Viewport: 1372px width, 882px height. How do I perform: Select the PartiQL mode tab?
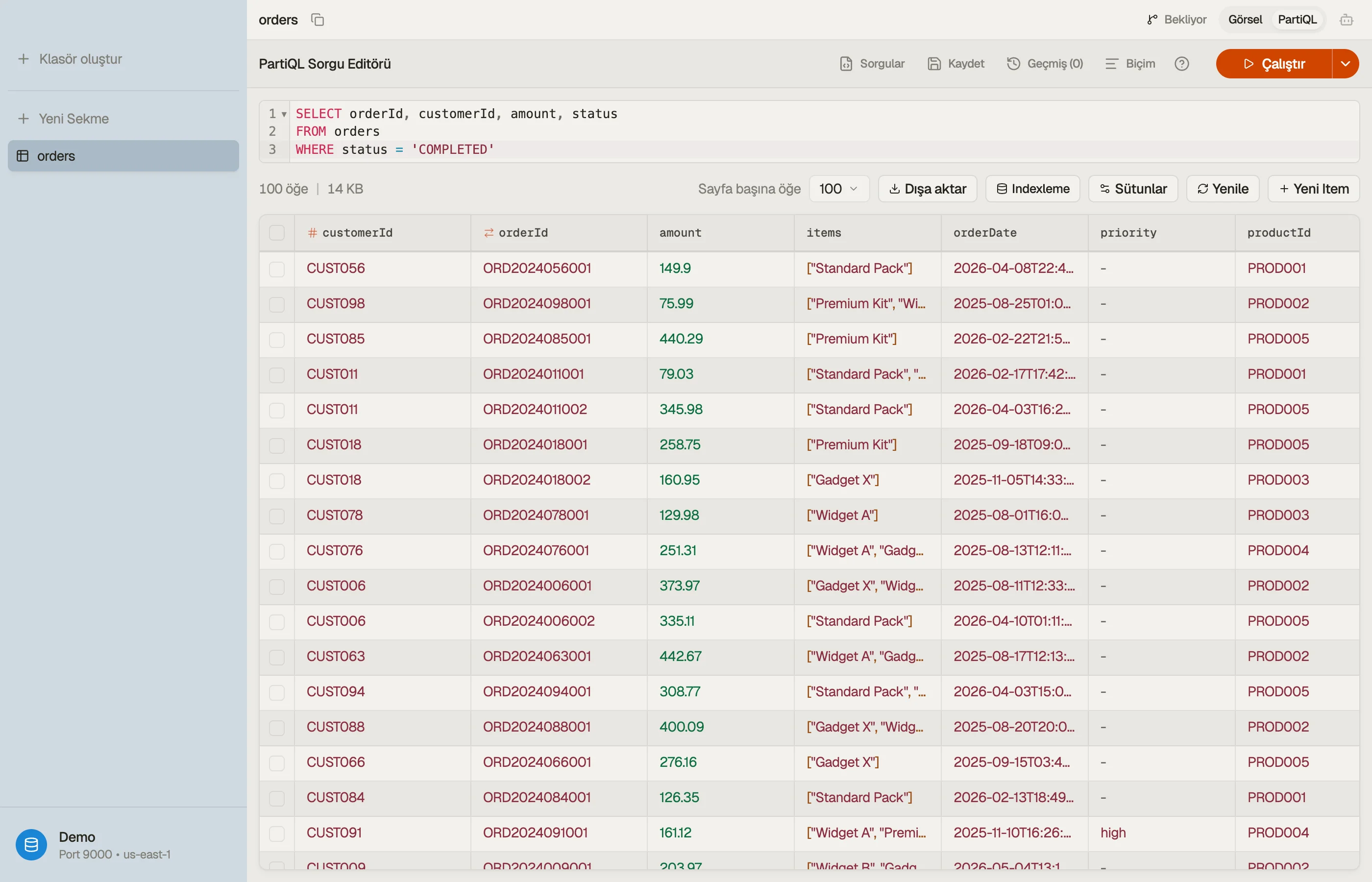click(x=1297, y=20)
